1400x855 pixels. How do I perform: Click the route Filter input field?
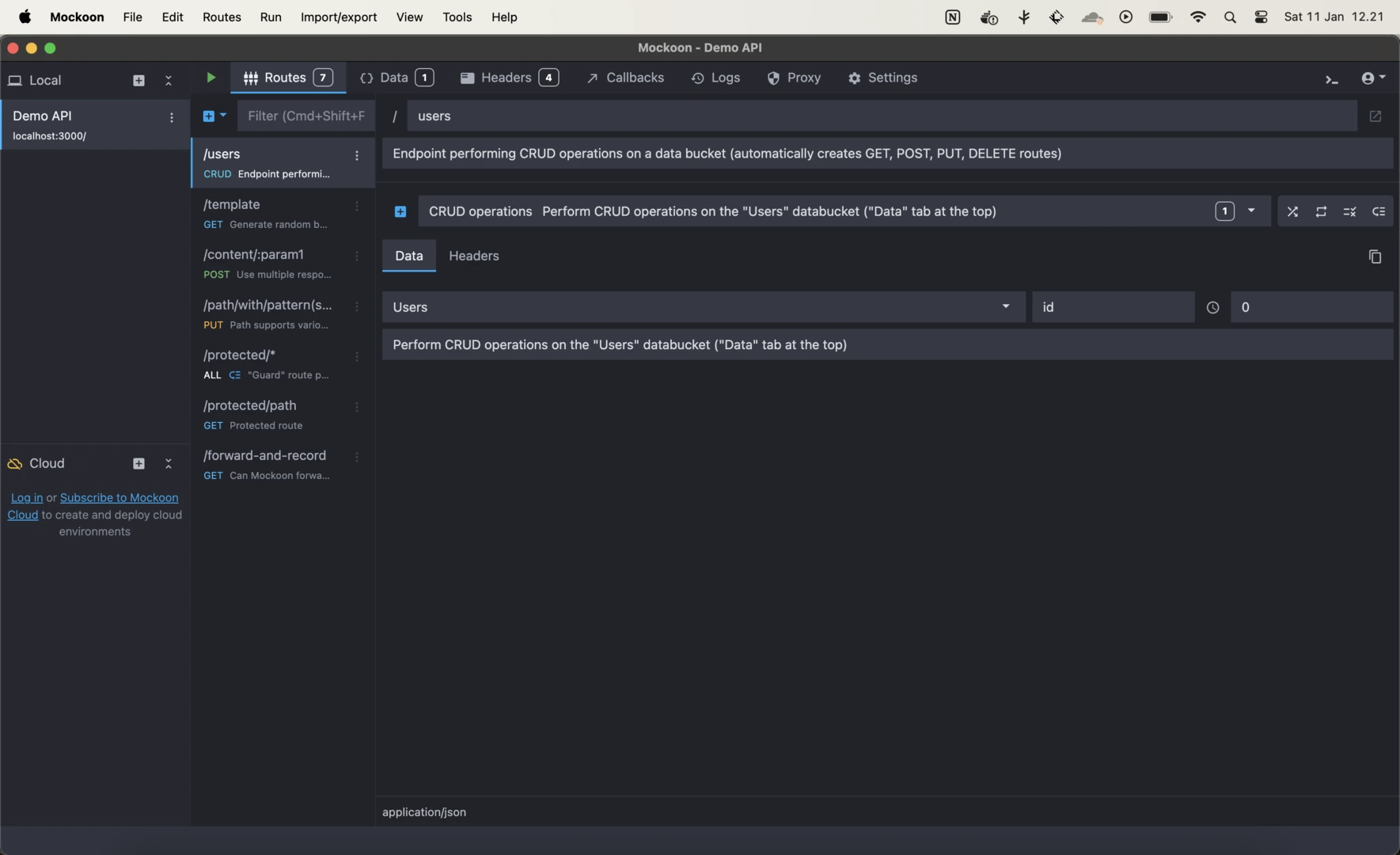305,116
